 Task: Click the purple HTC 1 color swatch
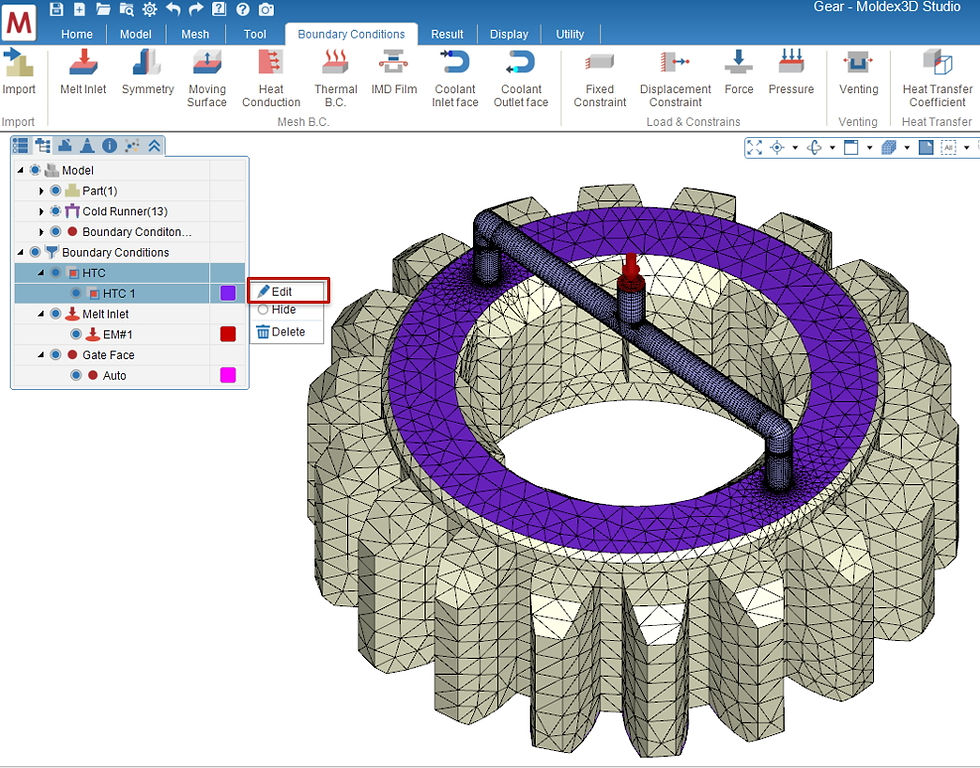228,293
